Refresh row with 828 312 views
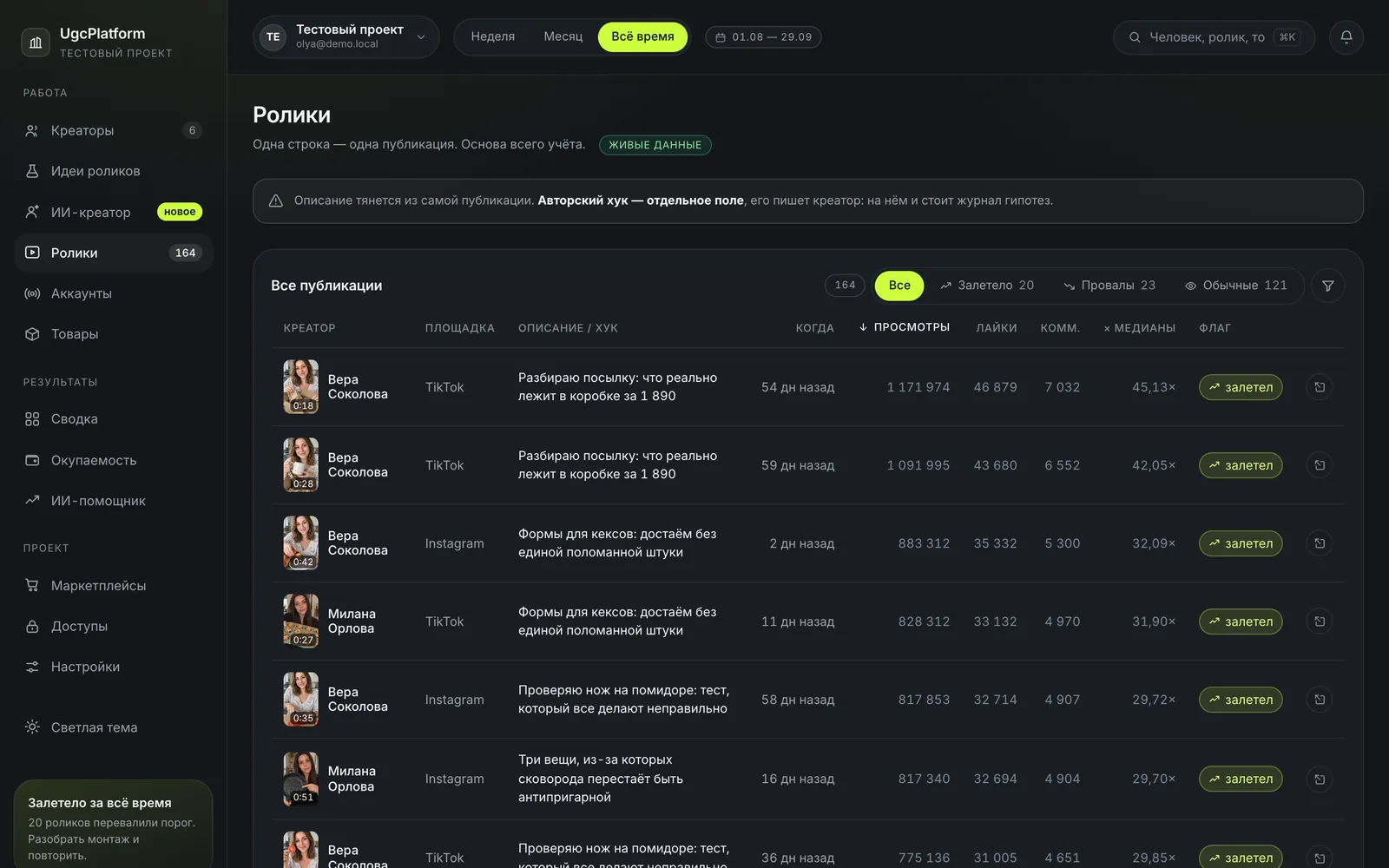This screenshot has width=1389, height=868. pos(1320,621)
